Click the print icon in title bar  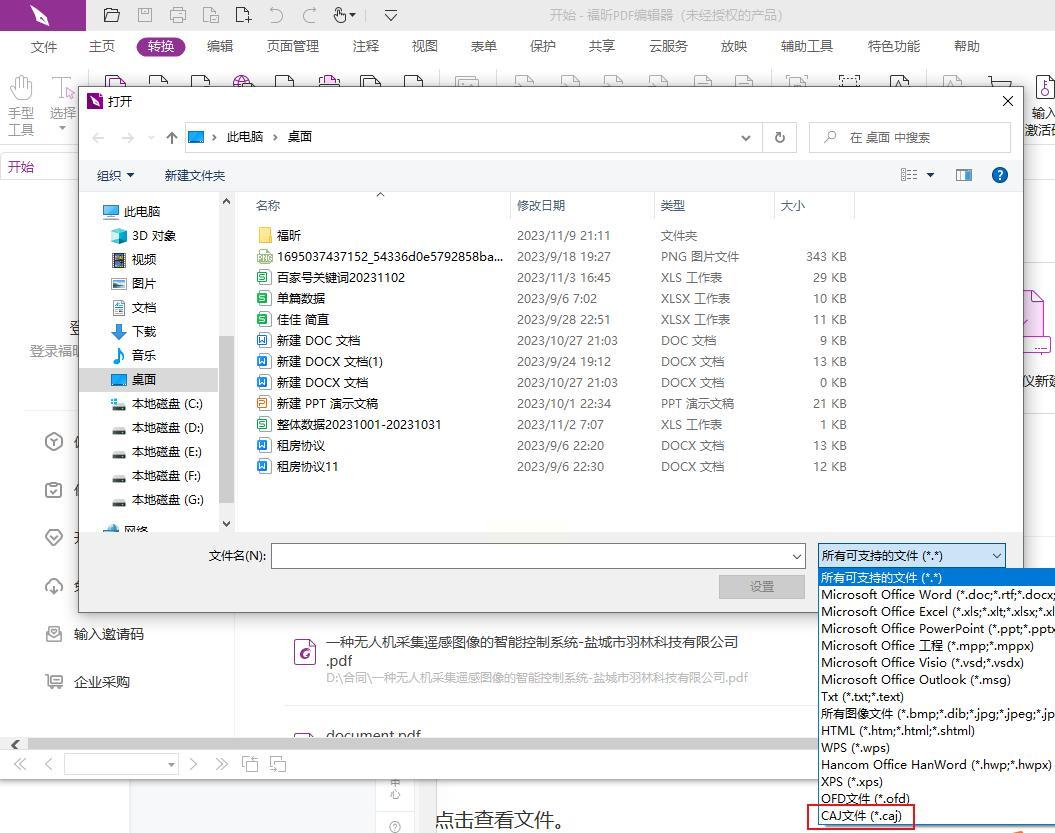[x=178, y=15]
